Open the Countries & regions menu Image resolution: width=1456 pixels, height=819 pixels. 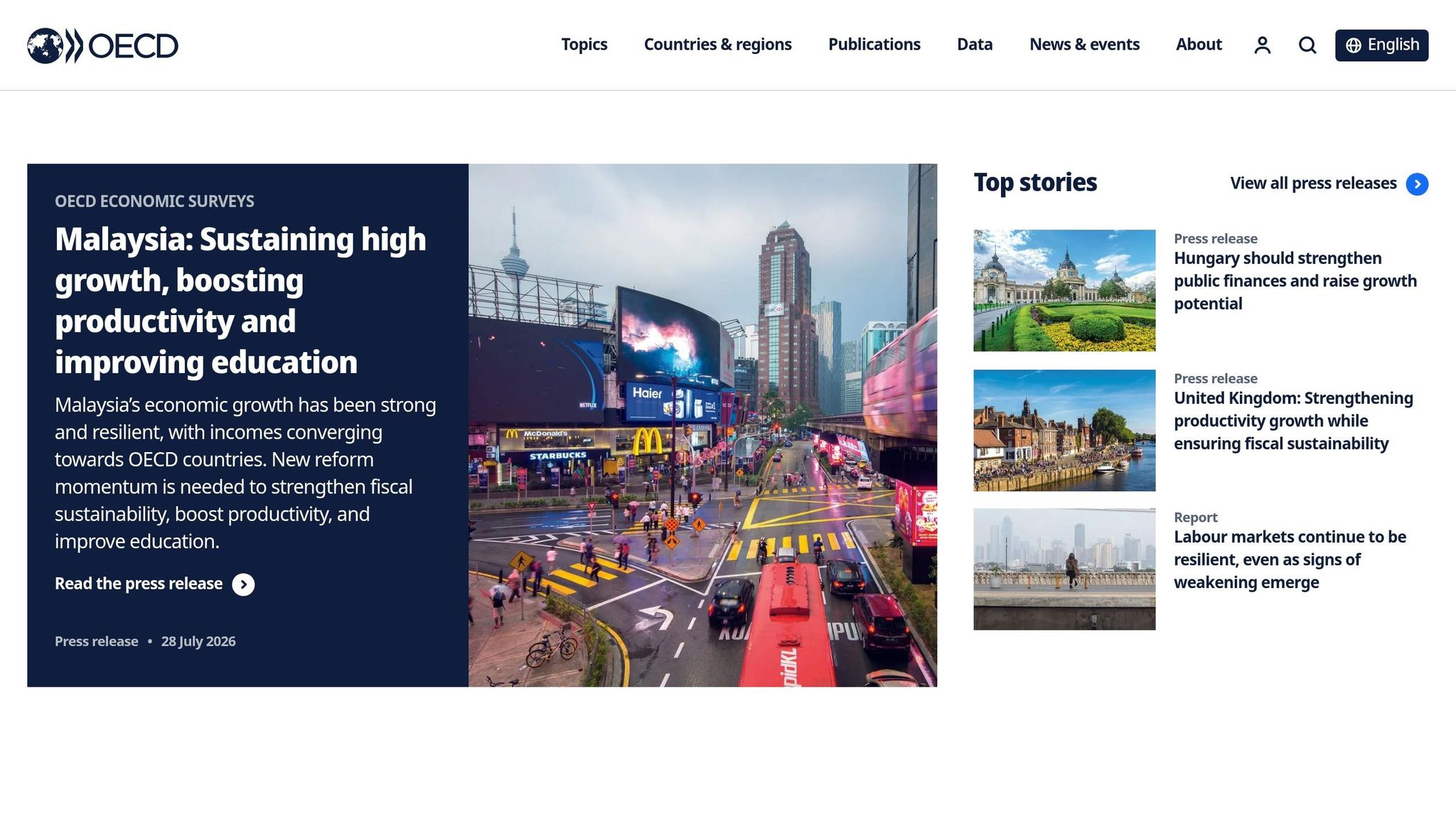click(x=718, y=45)
